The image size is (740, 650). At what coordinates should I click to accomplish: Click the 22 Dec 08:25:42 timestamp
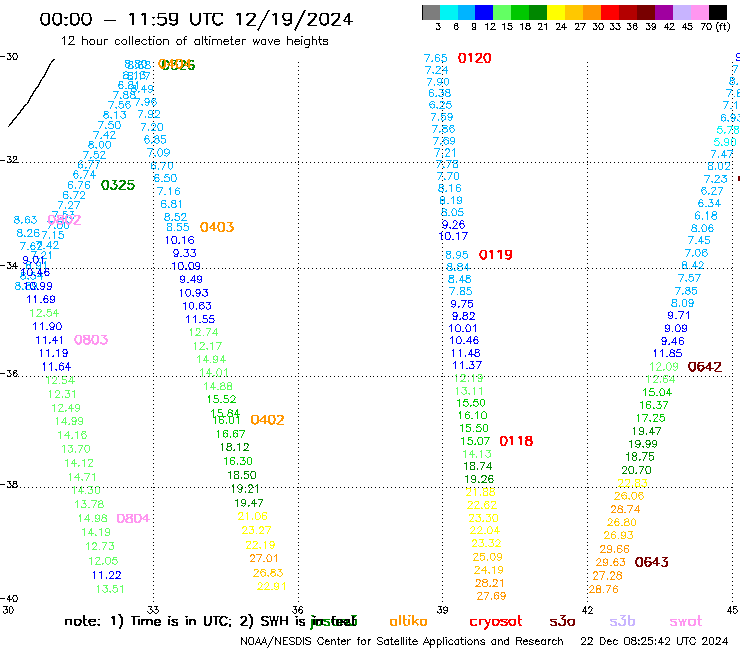tap(654, 642)
